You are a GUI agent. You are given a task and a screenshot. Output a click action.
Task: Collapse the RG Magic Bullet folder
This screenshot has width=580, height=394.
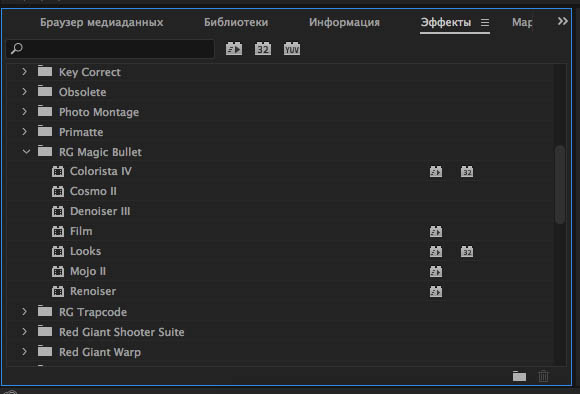coord(26,151)
